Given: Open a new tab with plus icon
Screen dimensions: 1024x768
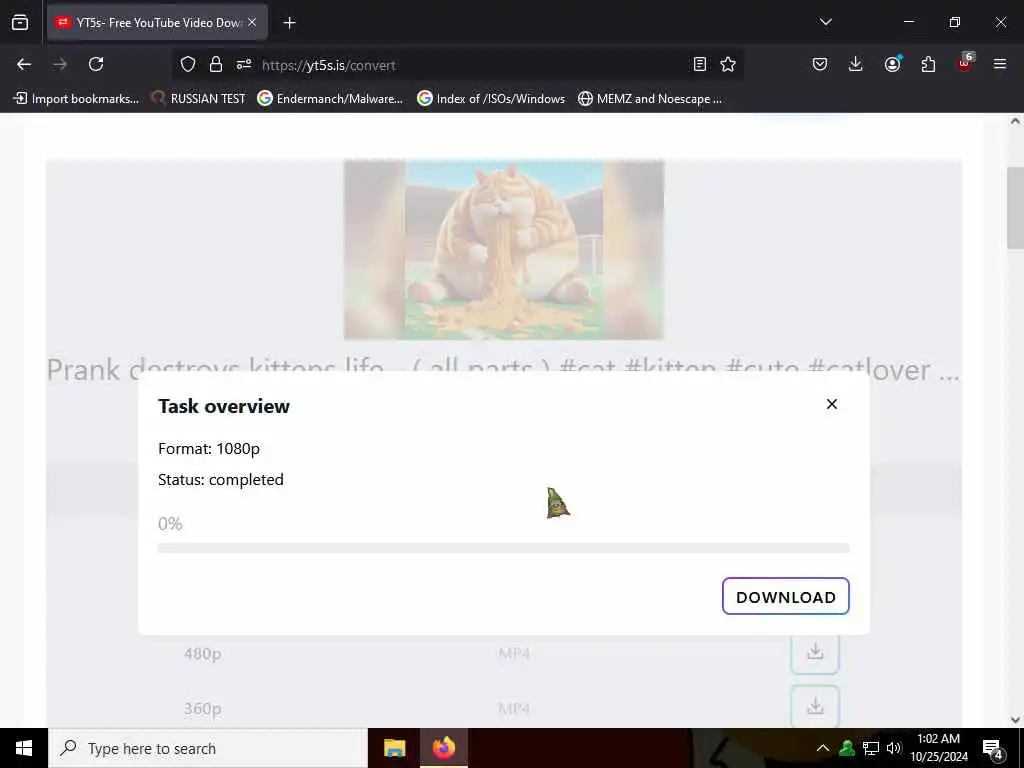Looking at the screenshot, I should click(289, 23).
